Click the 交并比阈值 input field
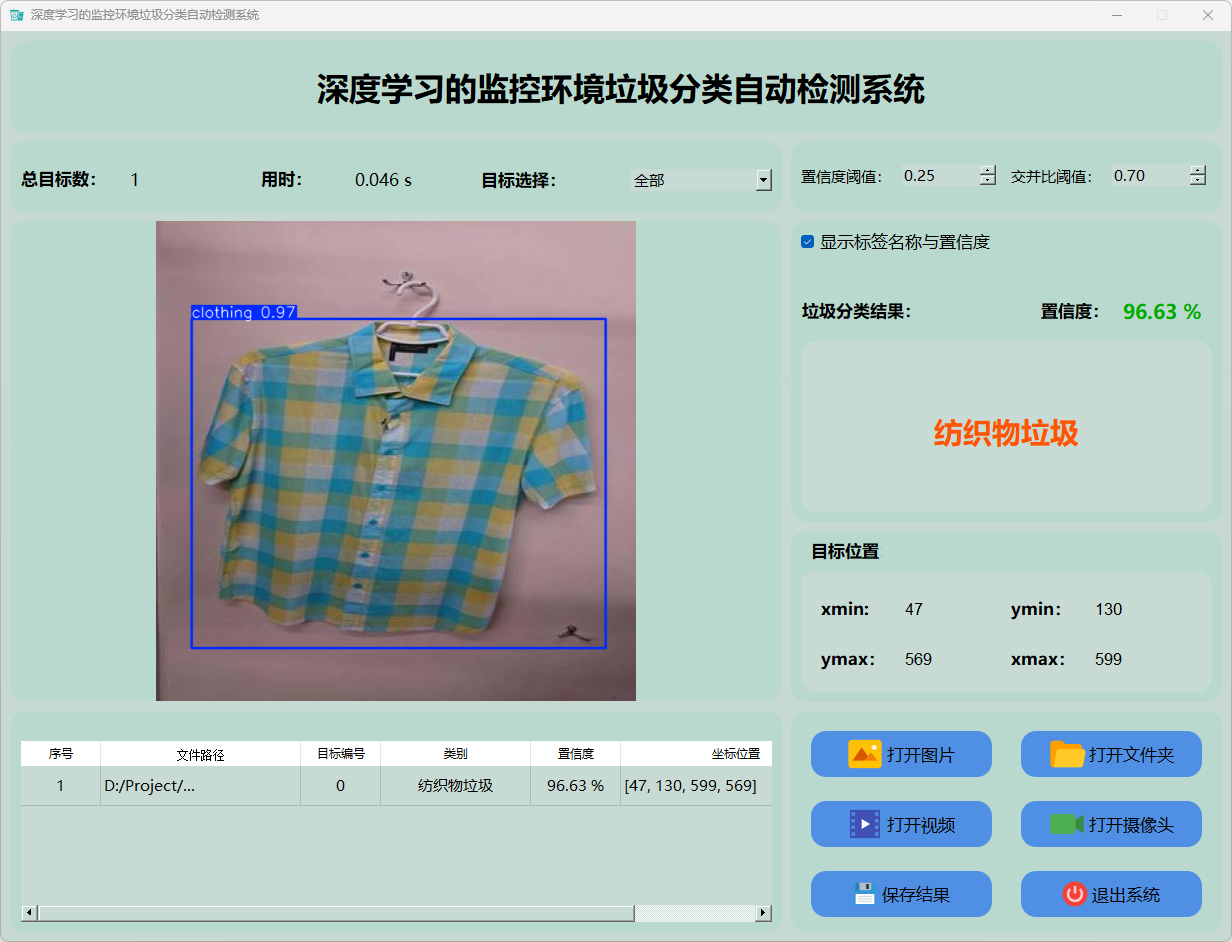The image size is (1232, 942). tap(1148, 176)
